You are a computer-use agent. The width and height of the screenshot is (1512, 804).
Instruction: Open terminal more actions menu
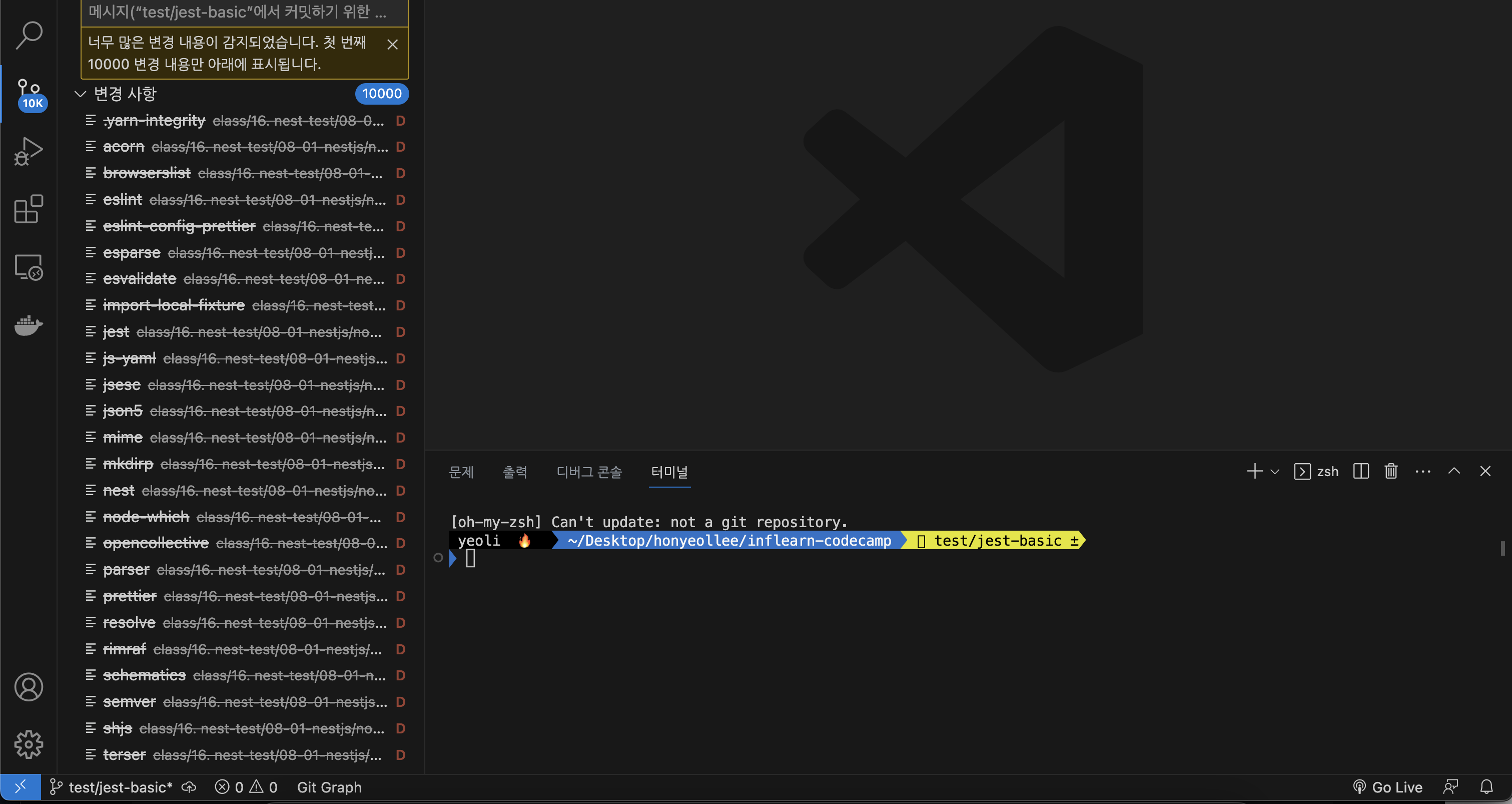[x=1423, y=471]
